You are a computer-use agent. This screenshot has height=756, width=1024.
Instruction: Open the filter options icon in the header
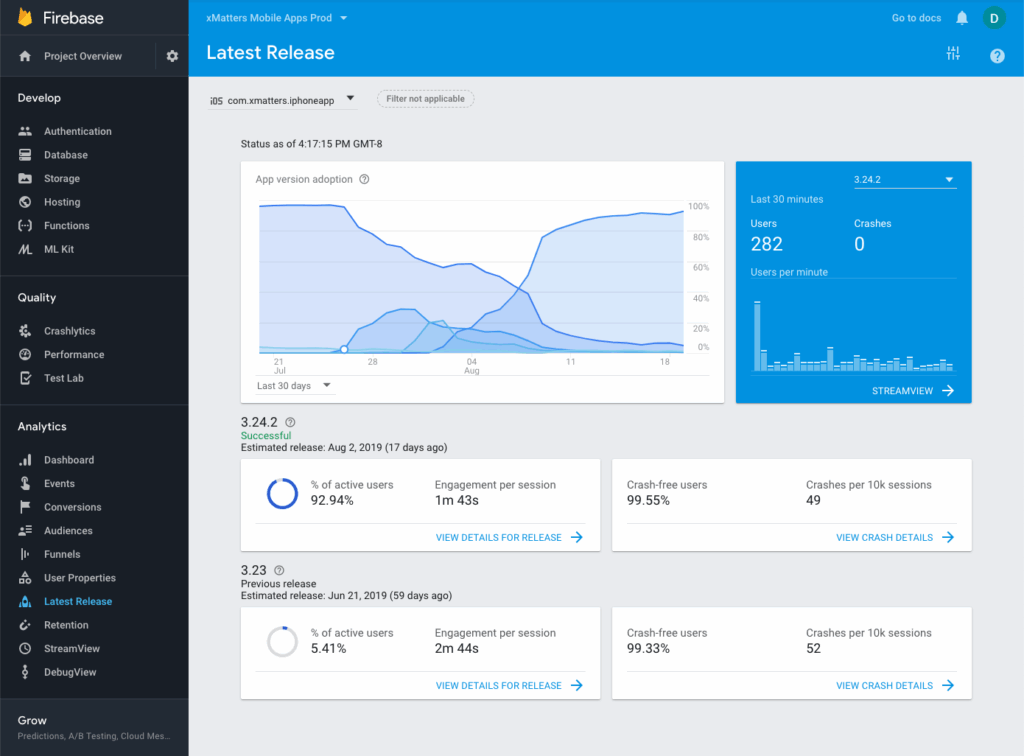(953, 54)
